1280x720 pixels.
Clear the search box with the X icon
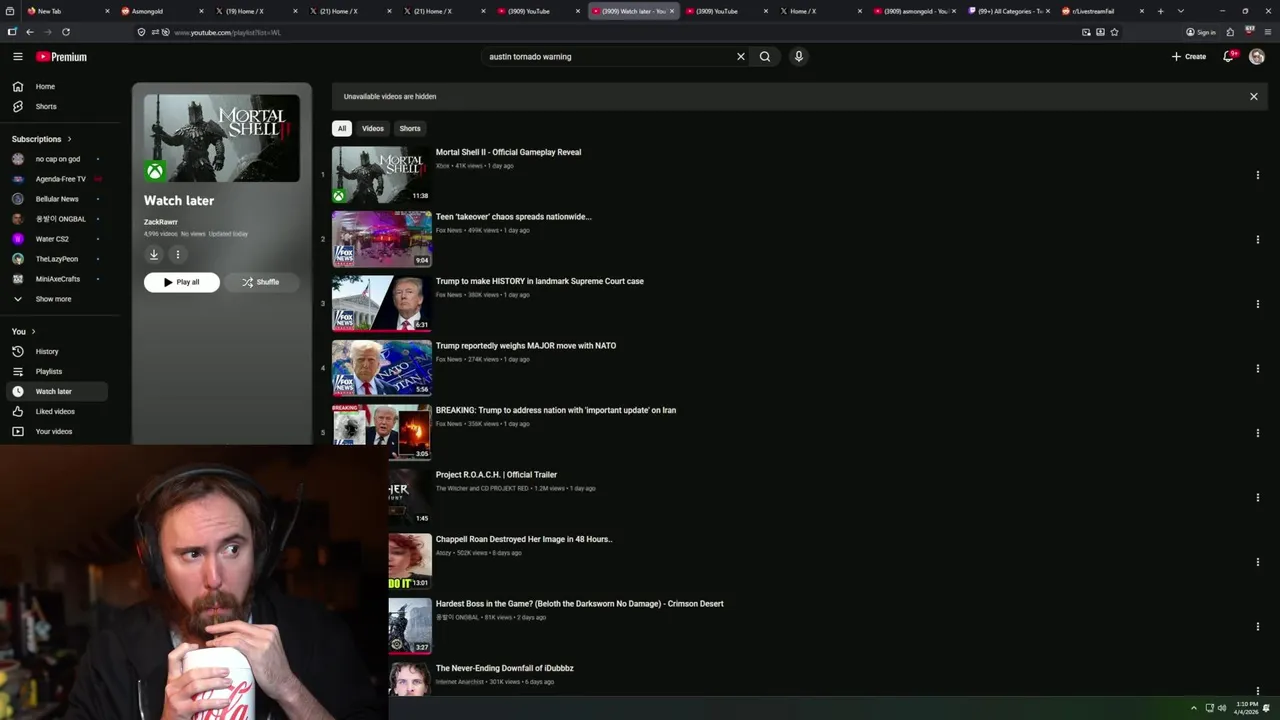[x=741, y=57]
